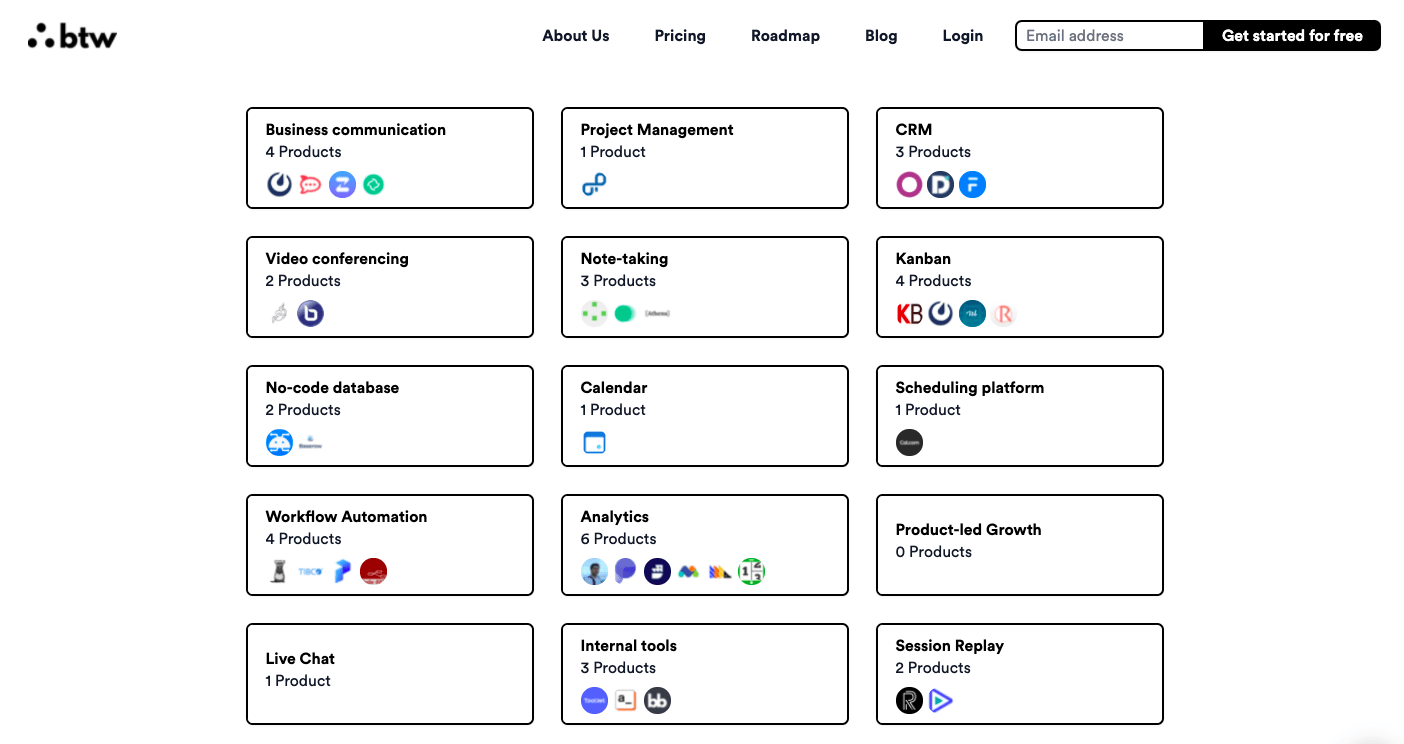Click the dark blue b icon under Video conferencing
The height and width of the screenshot is (744, 1404).
311,314
